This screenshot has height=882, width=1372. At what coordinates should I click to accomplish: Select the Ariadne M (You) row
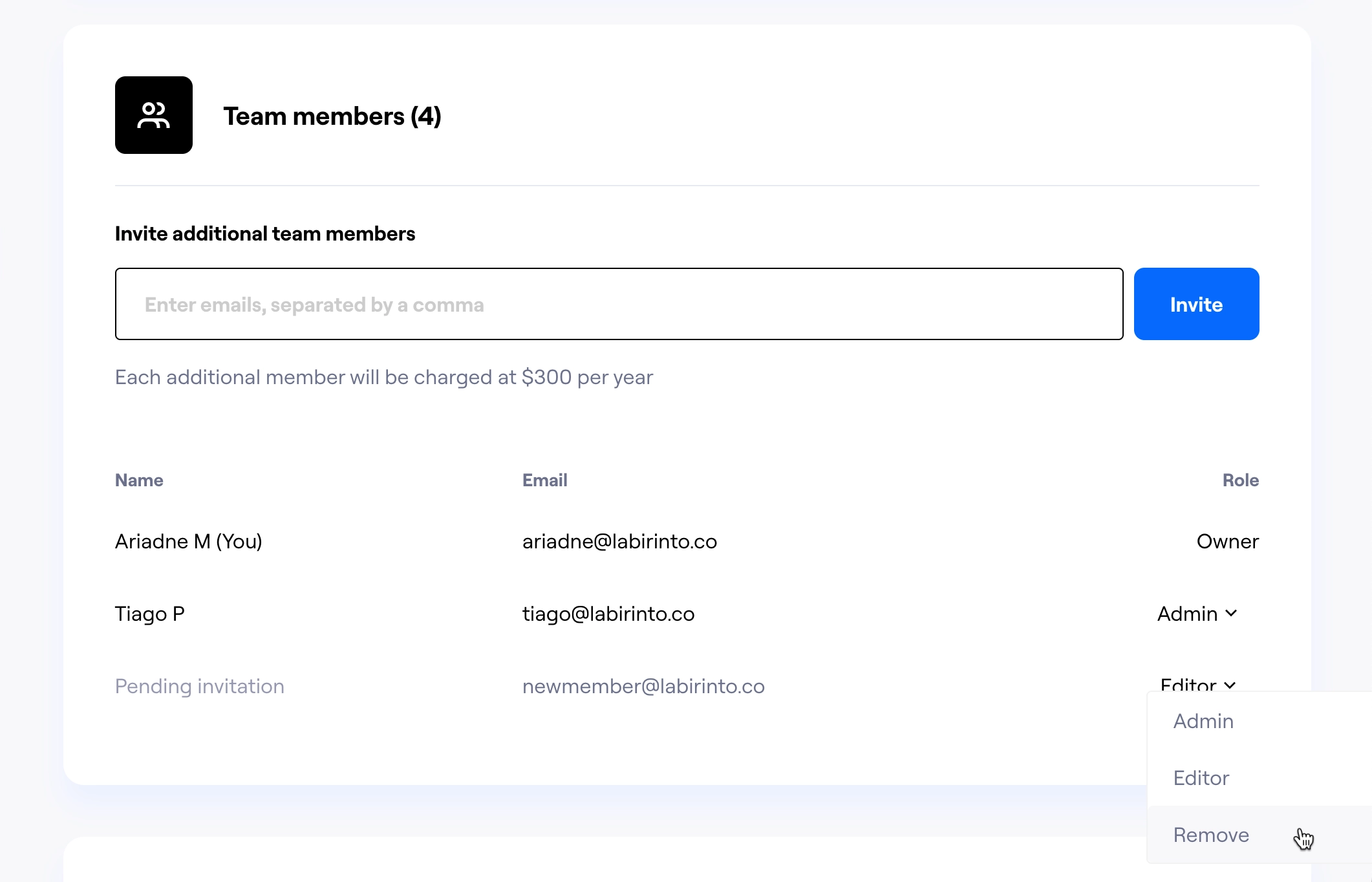pyautogui.click(x=189, y=542)
